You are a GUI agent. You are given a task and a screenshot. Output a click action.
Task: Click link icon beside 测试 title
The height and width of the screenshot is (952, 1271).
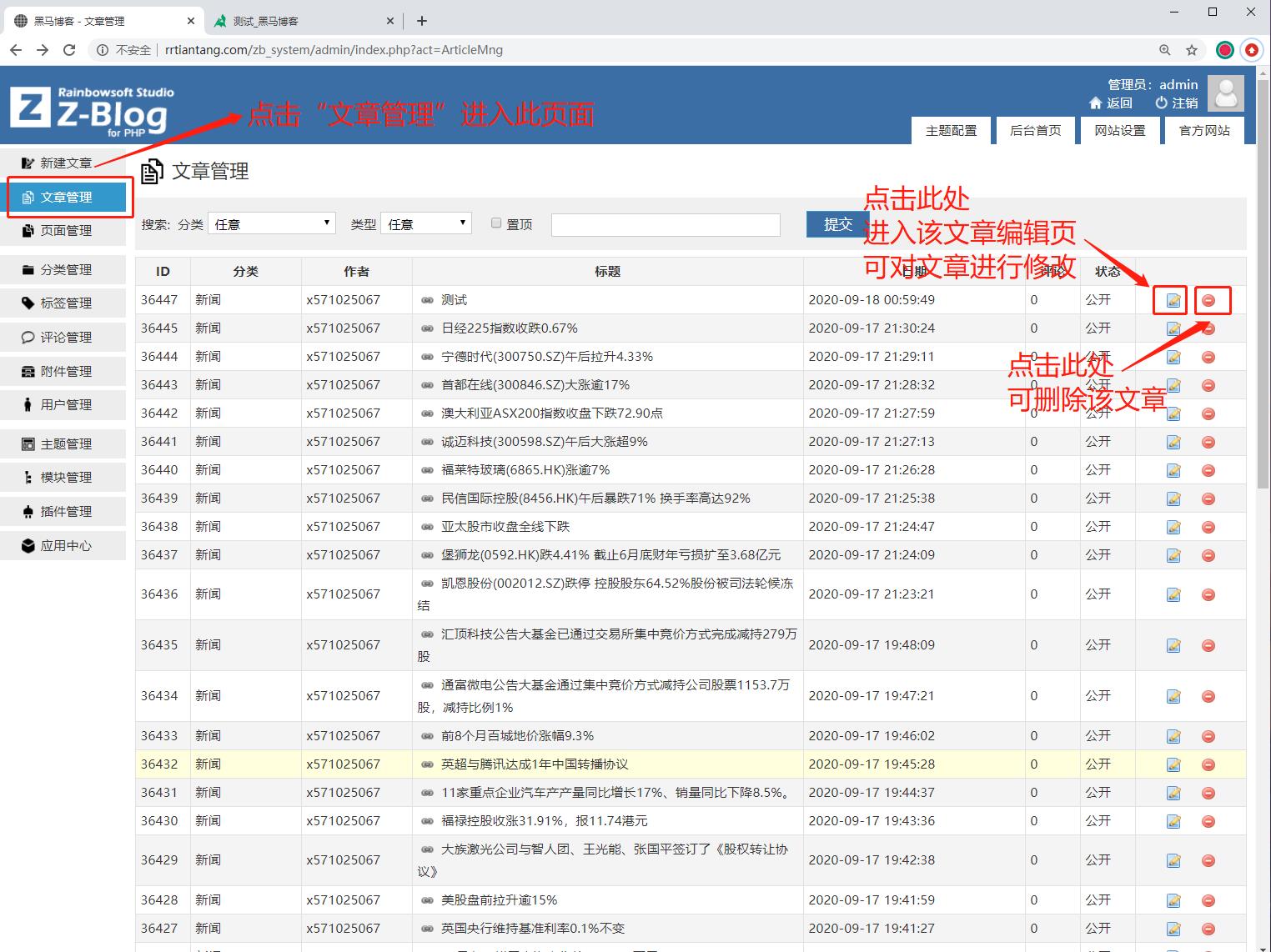[x=427, y=300]
